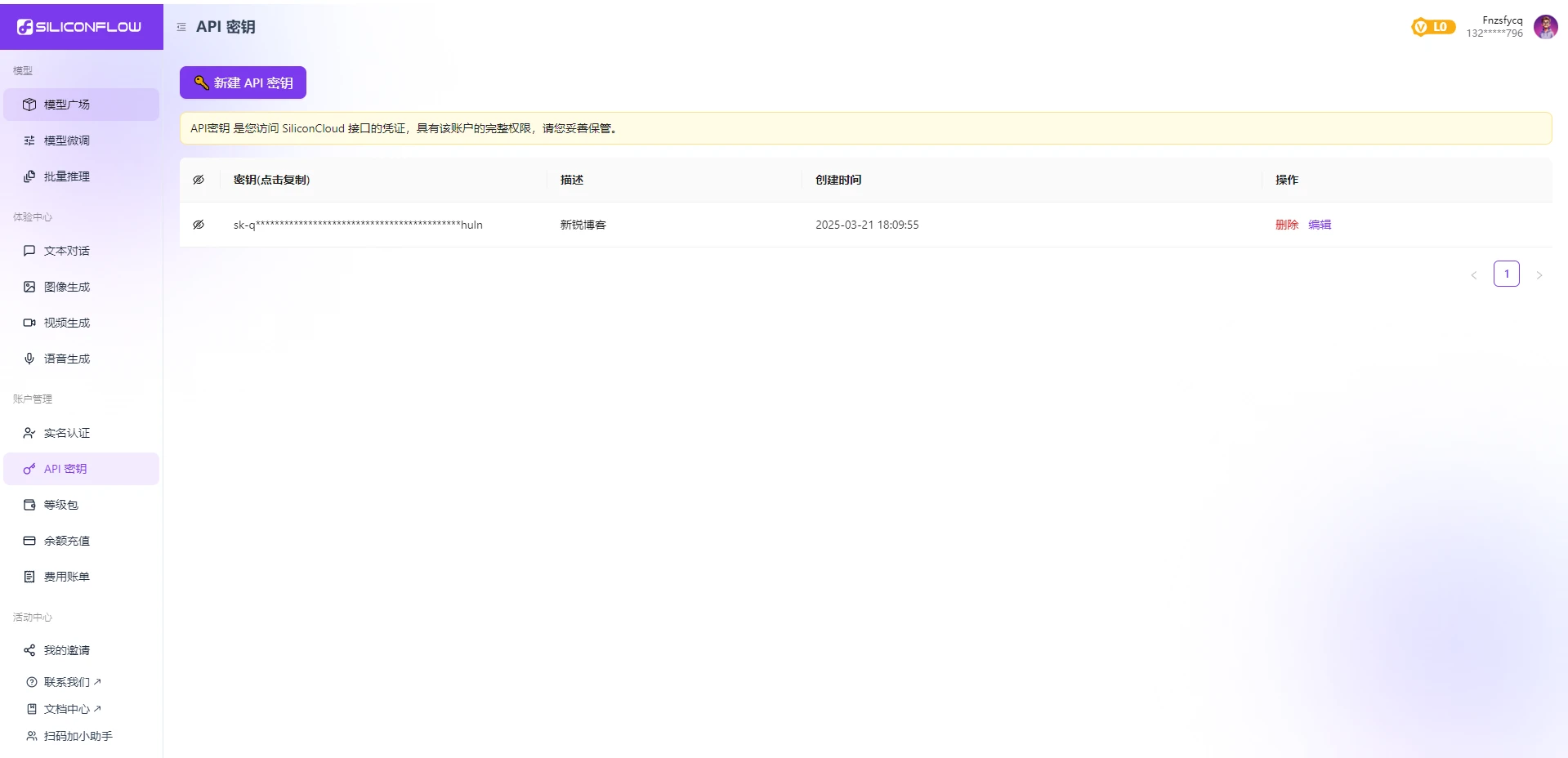Viewport: 1568px width, 758px height.
Task: Go to 批量推理
Action: 81,176
